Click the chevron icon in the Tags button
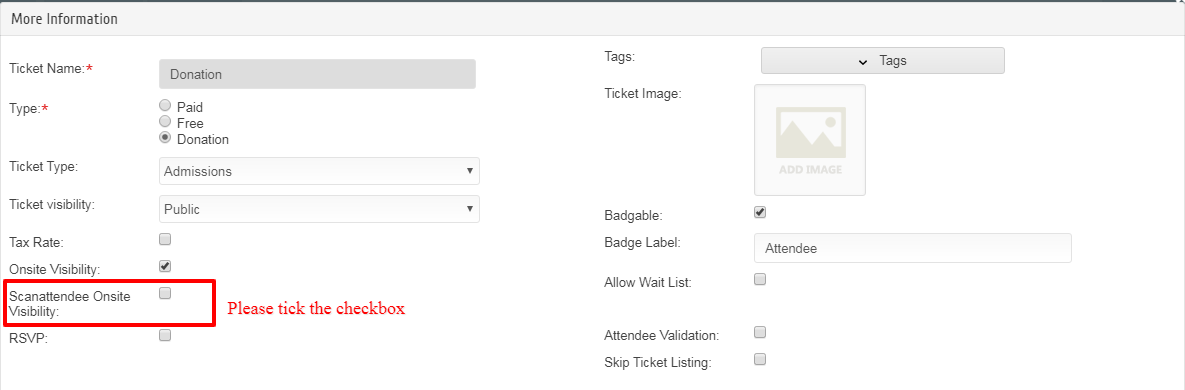 click(863, 61)
